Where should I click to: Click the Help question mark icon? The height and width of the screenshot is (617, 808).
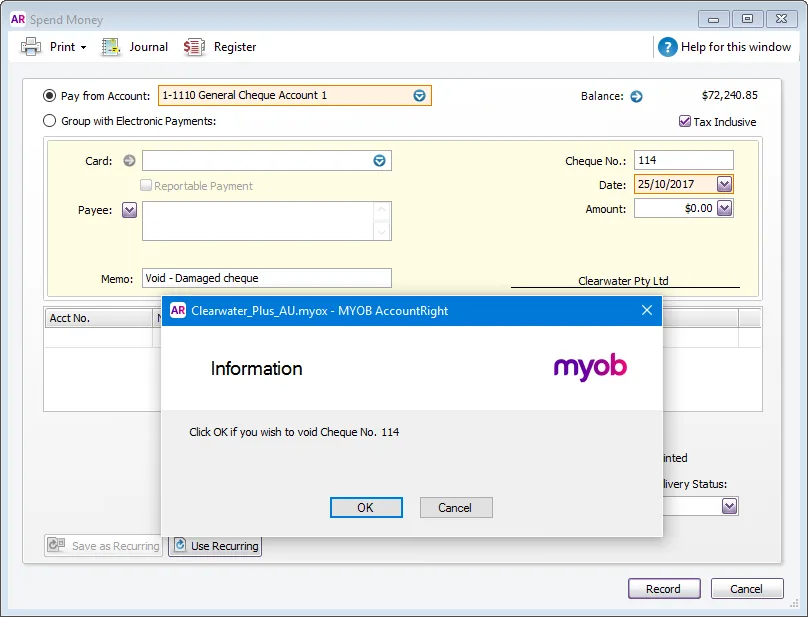coord(667,47)
